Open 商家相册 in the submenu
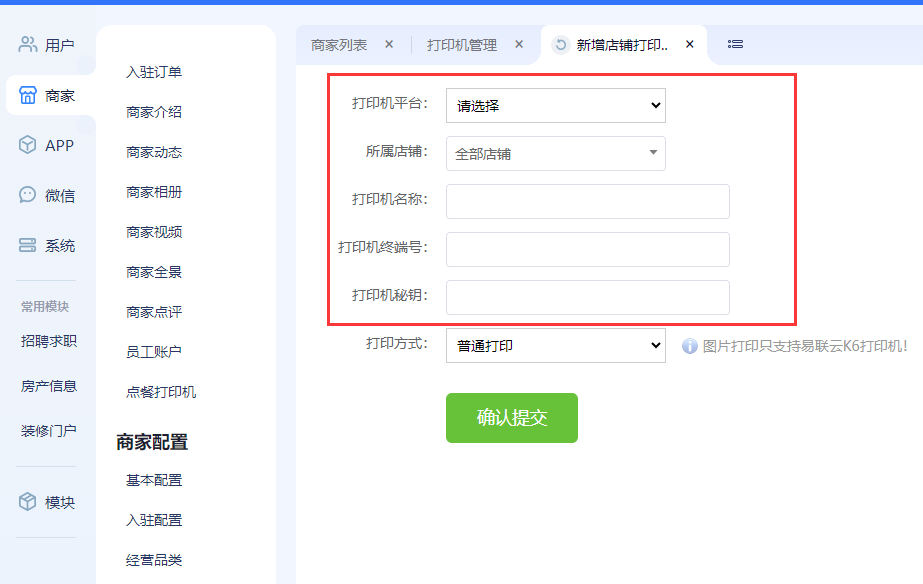 click(x=154, y=192)
